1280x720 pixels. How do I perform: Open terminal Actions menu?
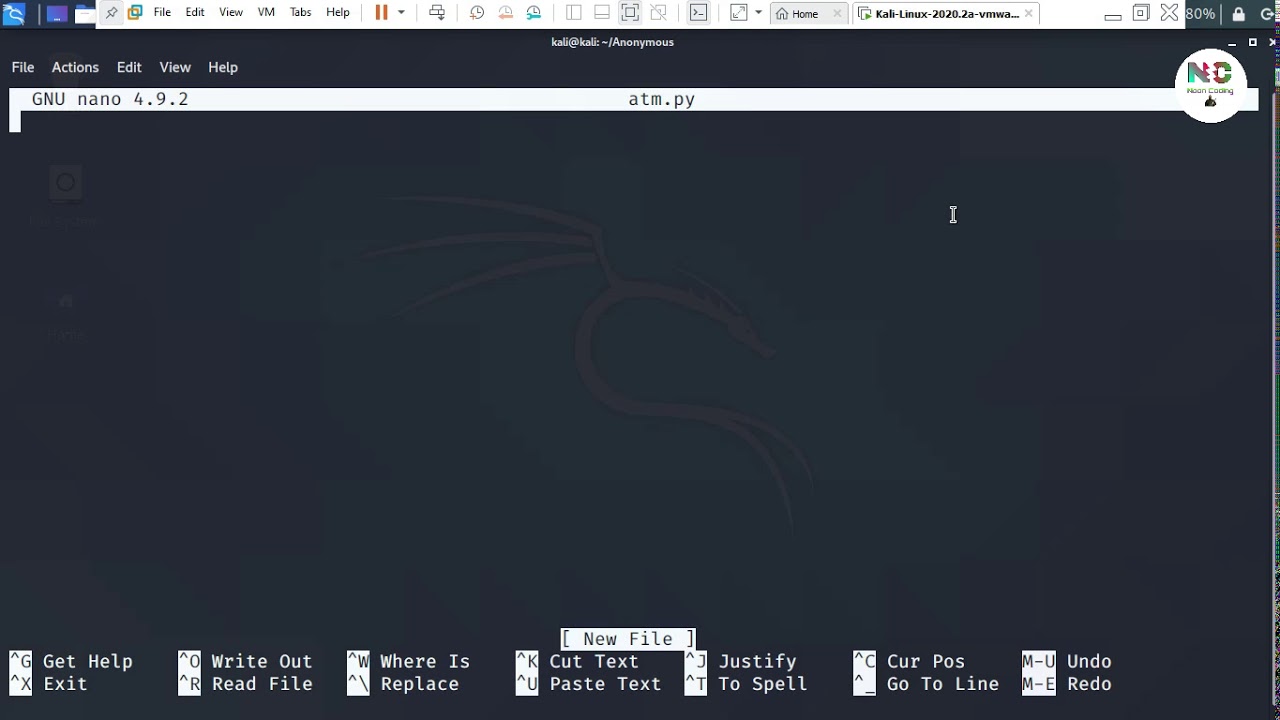point(75,67)
